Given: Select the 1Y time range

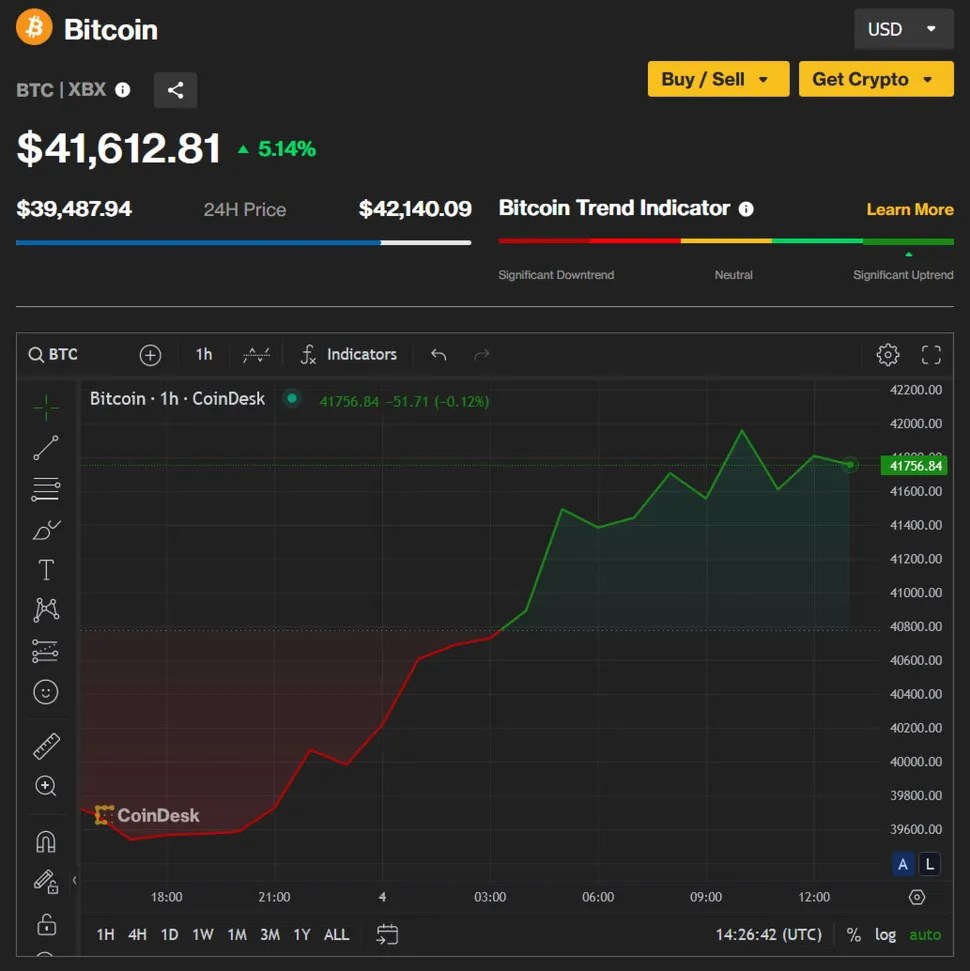Looking at the screenshot, I should (302, 934).
